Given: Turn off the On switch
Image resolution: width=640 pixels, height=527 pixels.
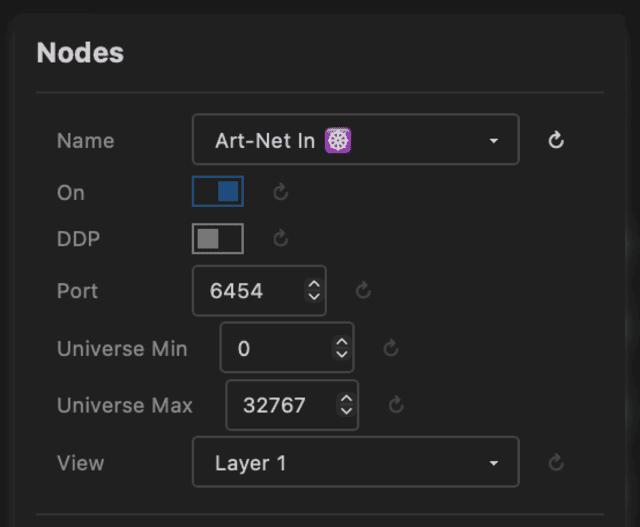Looking at the screenshot, I should [x=218, y=191].
